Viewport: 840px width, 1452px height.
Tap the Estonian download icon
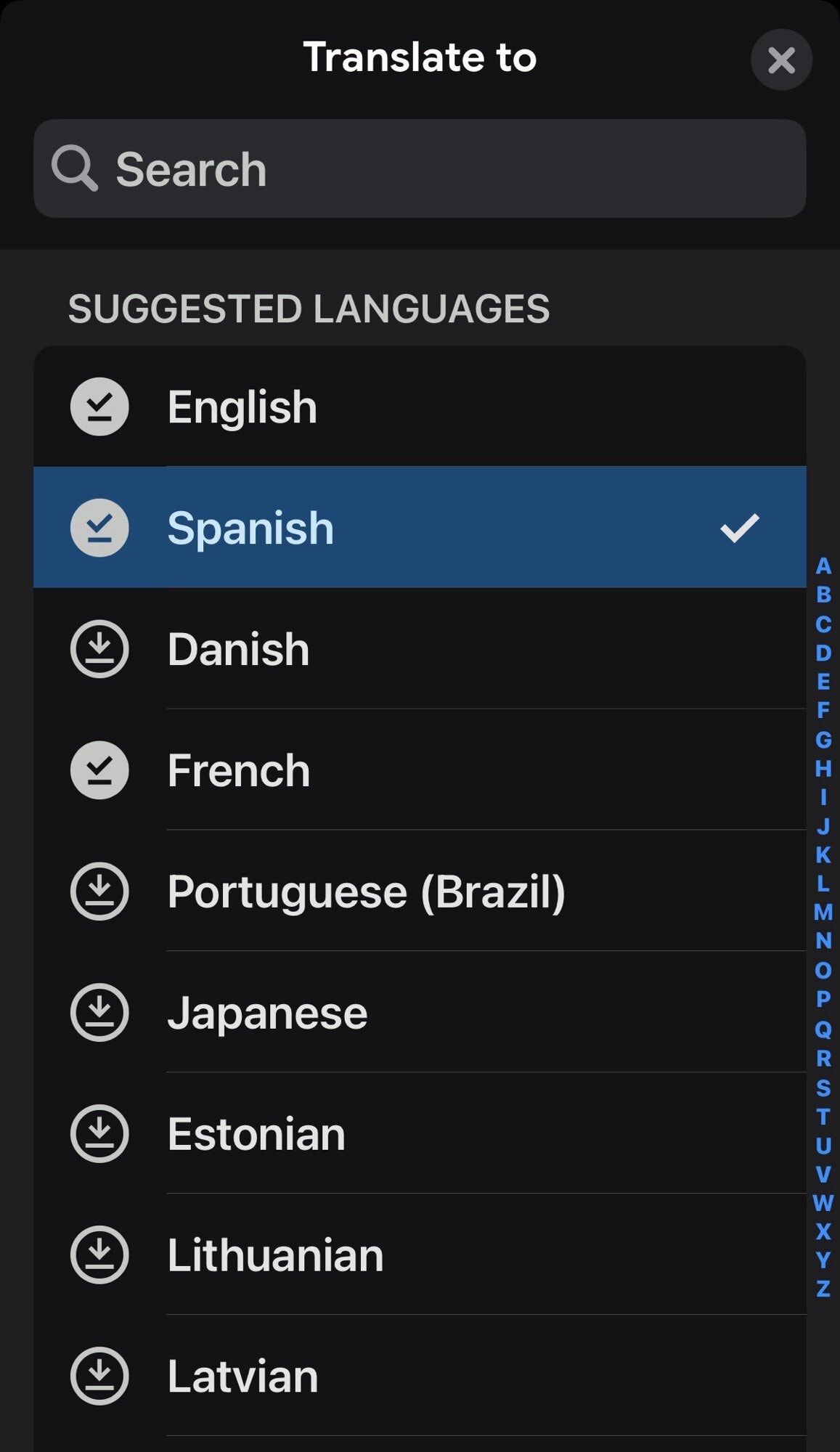(x=99, y=1133)
